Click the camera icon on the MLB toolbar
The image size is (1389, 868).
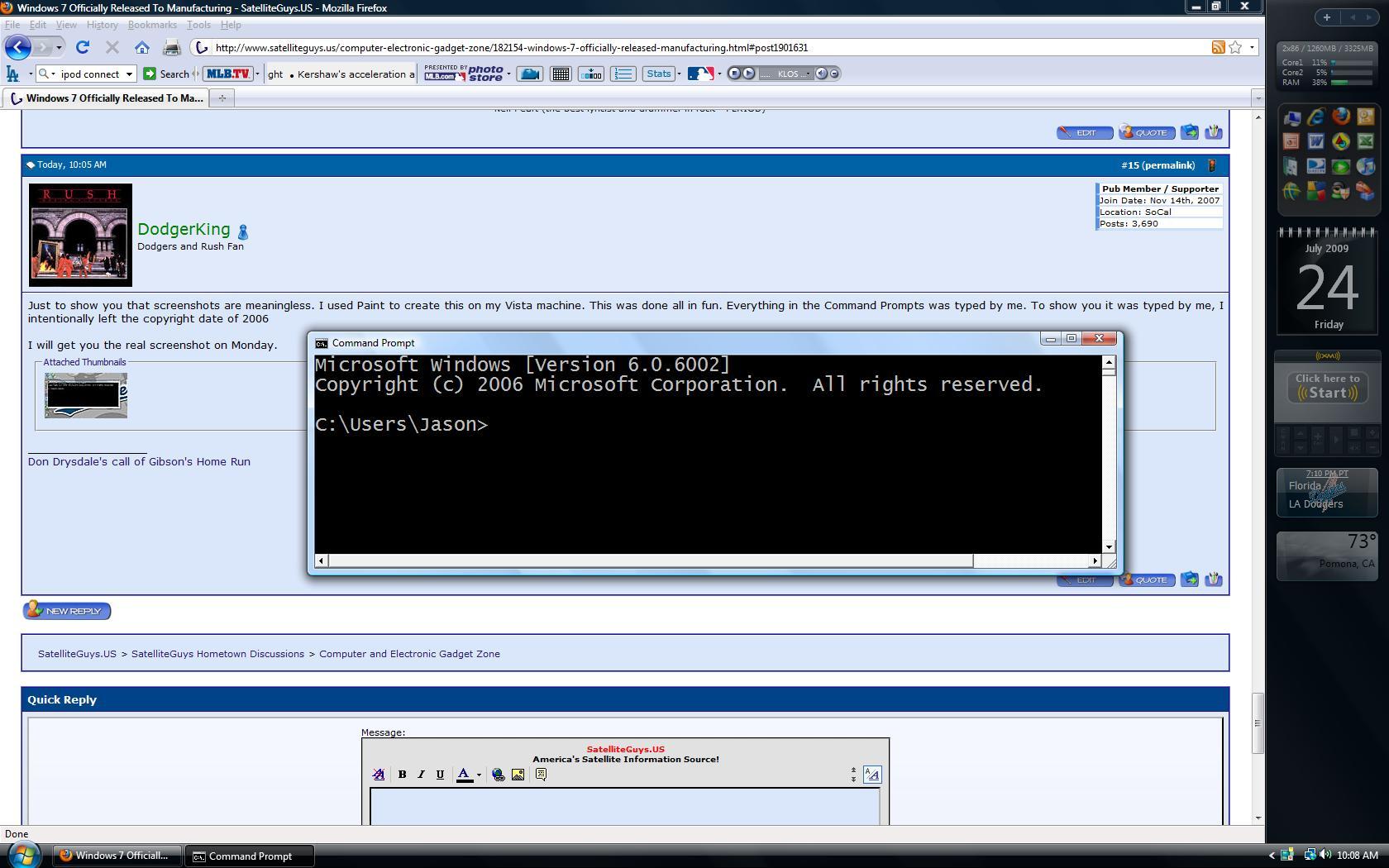coord(530,74)
